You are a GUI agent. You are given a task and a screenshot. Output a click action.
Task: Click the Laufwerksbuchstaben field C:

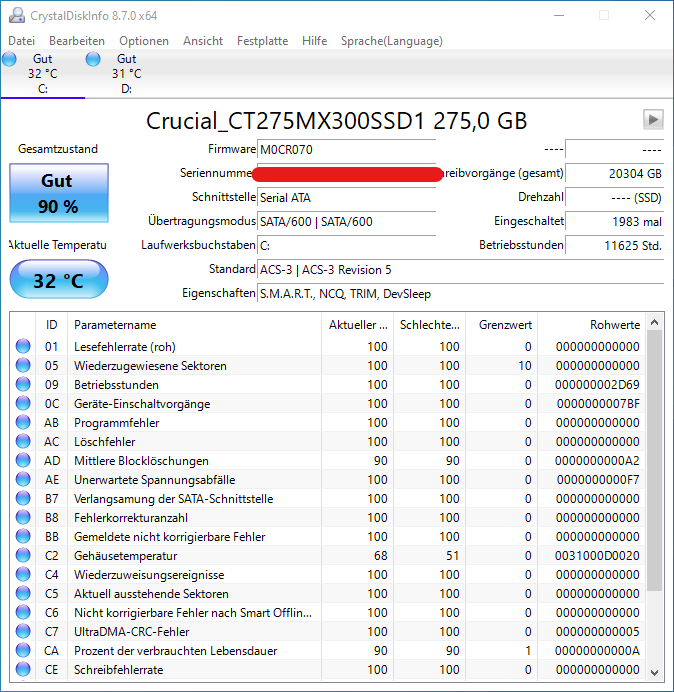click(346, 245)
